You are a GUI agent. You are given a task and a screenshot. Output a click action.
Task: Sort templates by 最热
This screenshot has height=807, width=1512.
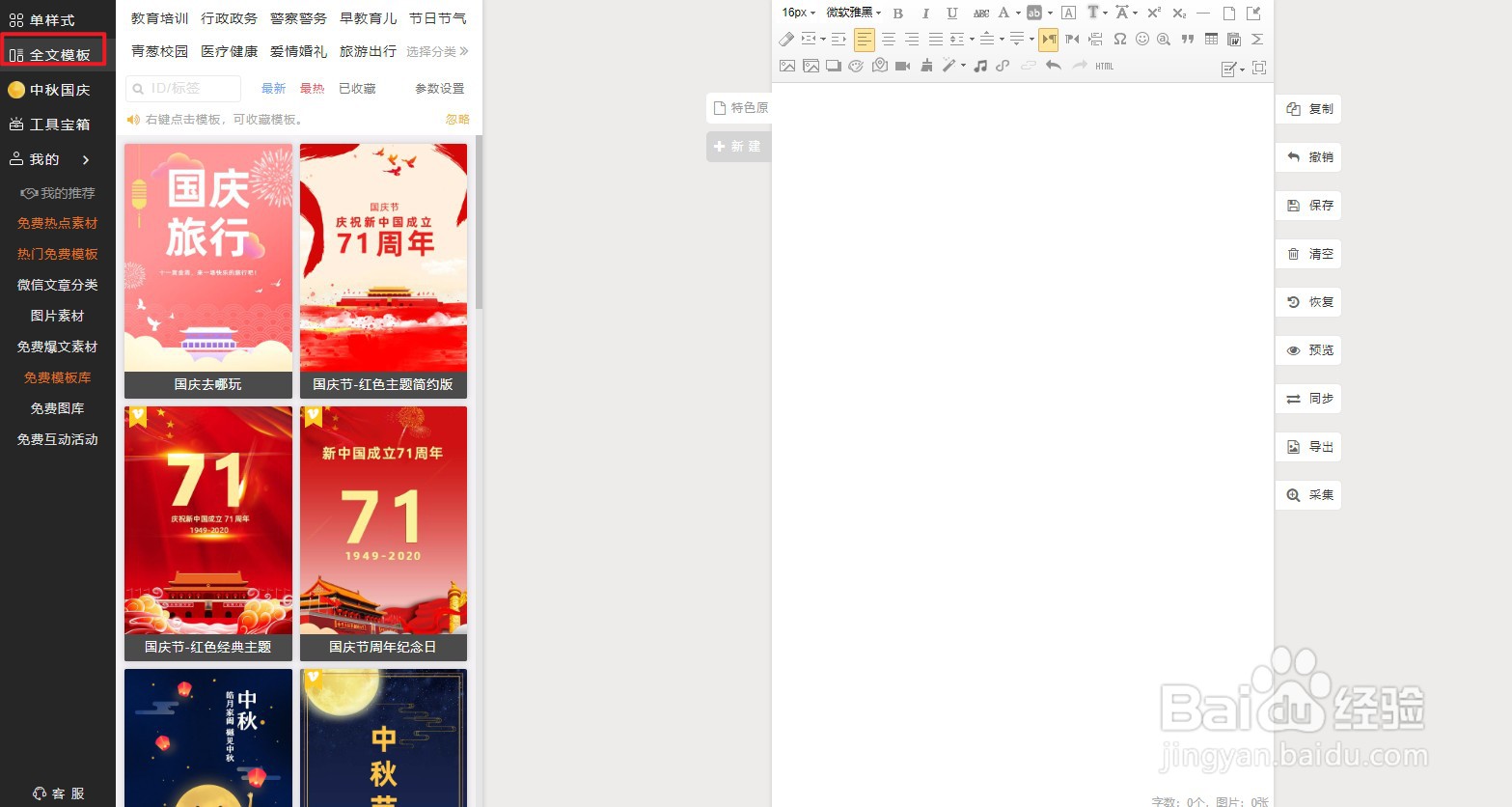[312, 88]
